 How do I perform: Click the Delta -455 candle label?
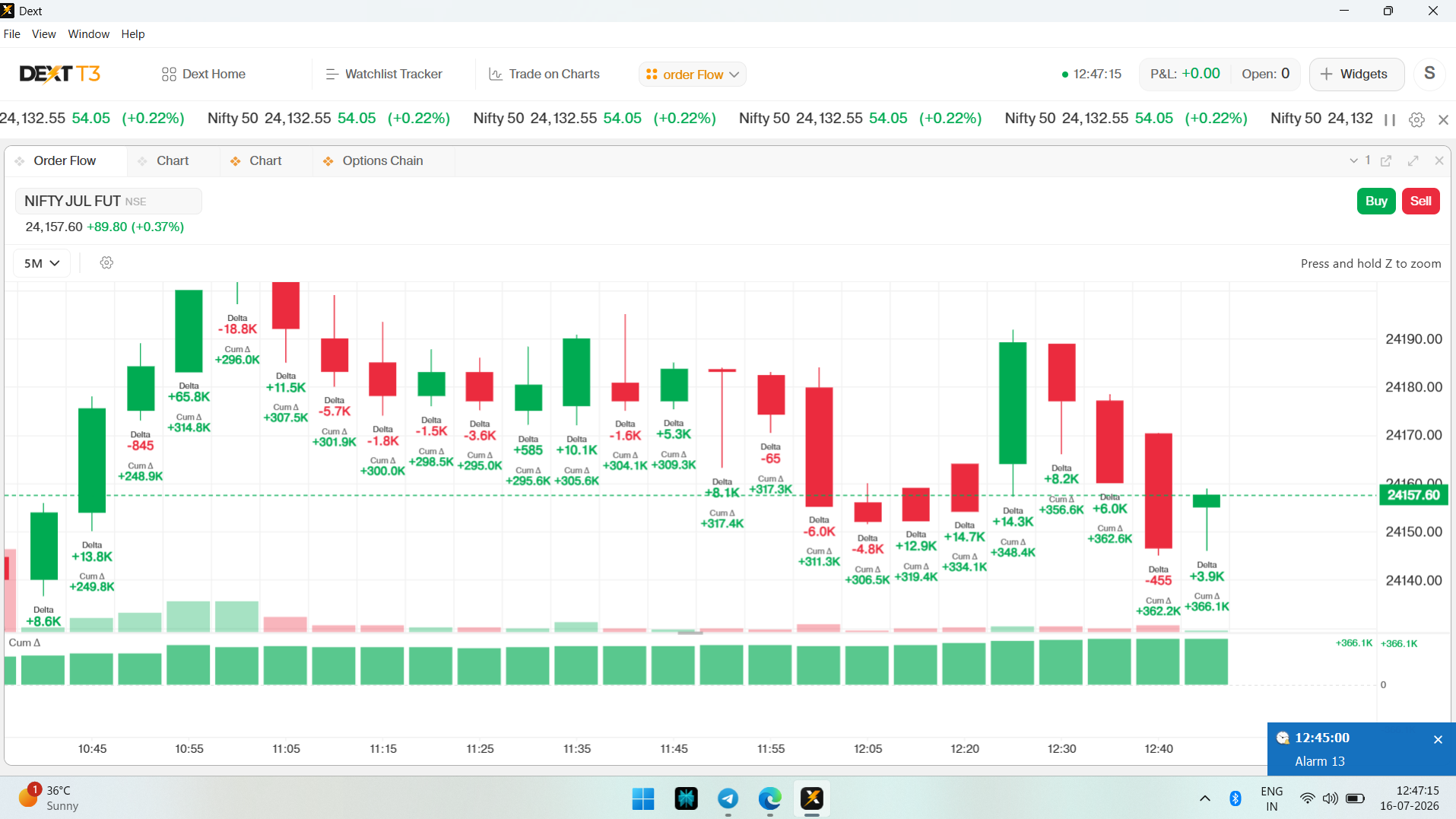coord(1158,576)
